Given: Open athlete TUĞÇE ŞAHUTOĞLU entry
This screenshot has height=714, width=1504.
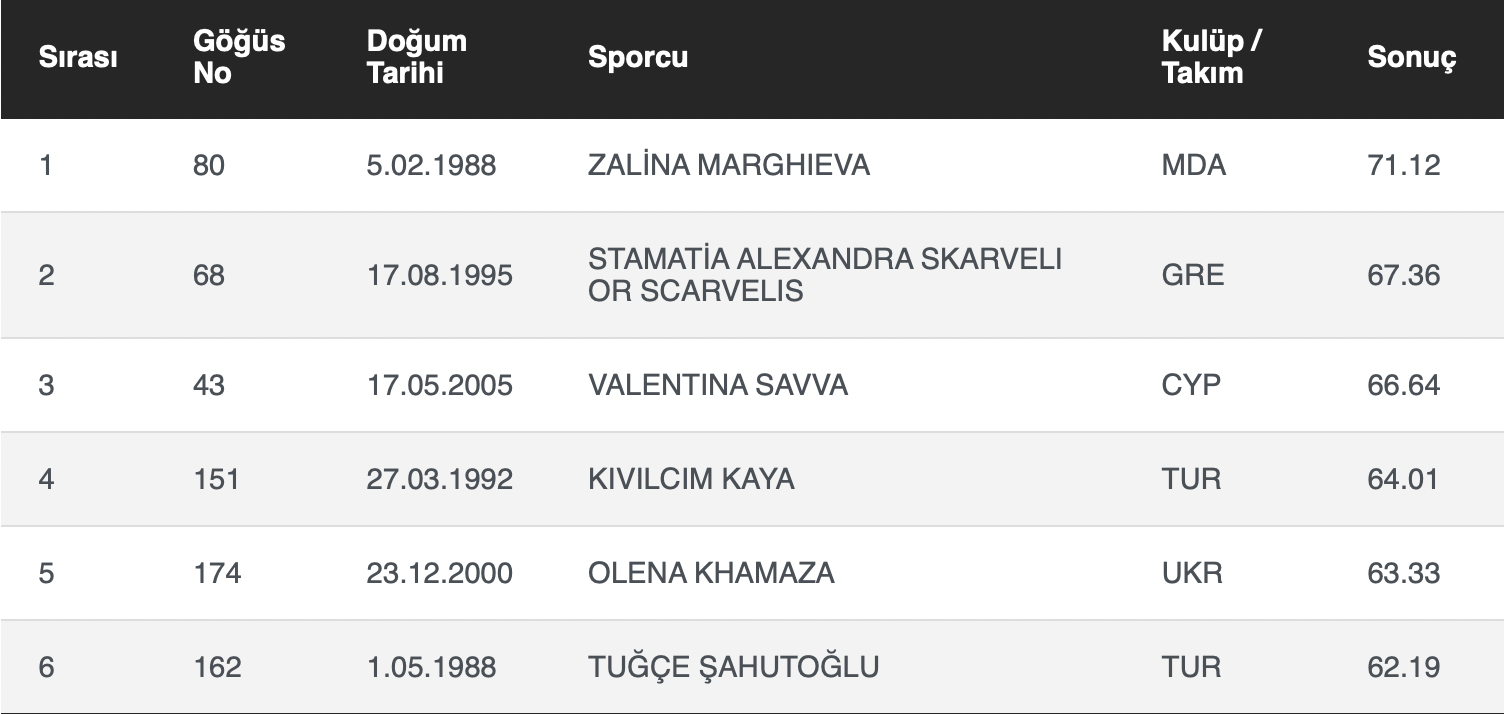Looking at the screenshot, I should [x=734, y=666].
